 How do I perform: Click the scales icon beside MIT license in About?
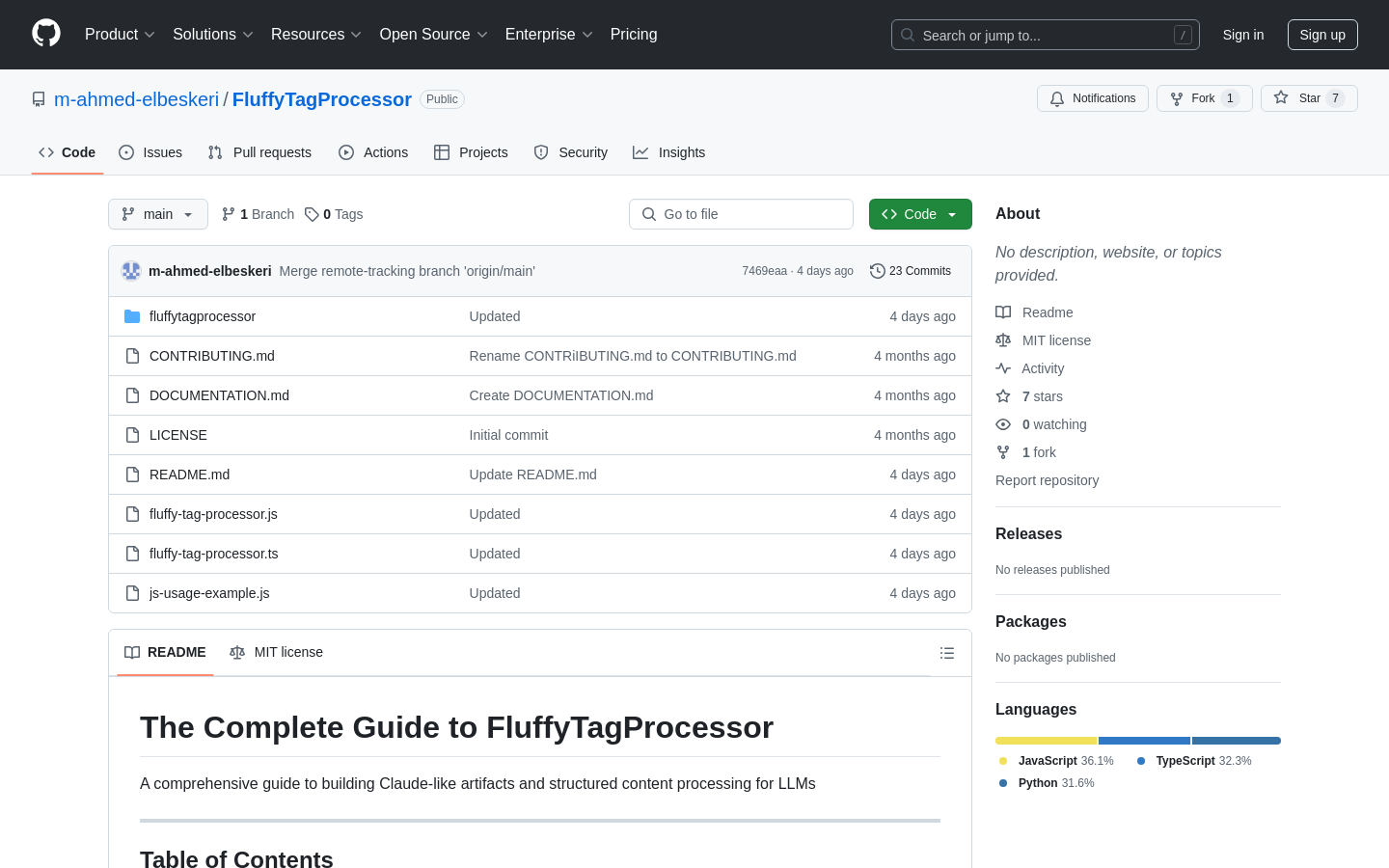pyautogui.click(x=1003, y=340)
